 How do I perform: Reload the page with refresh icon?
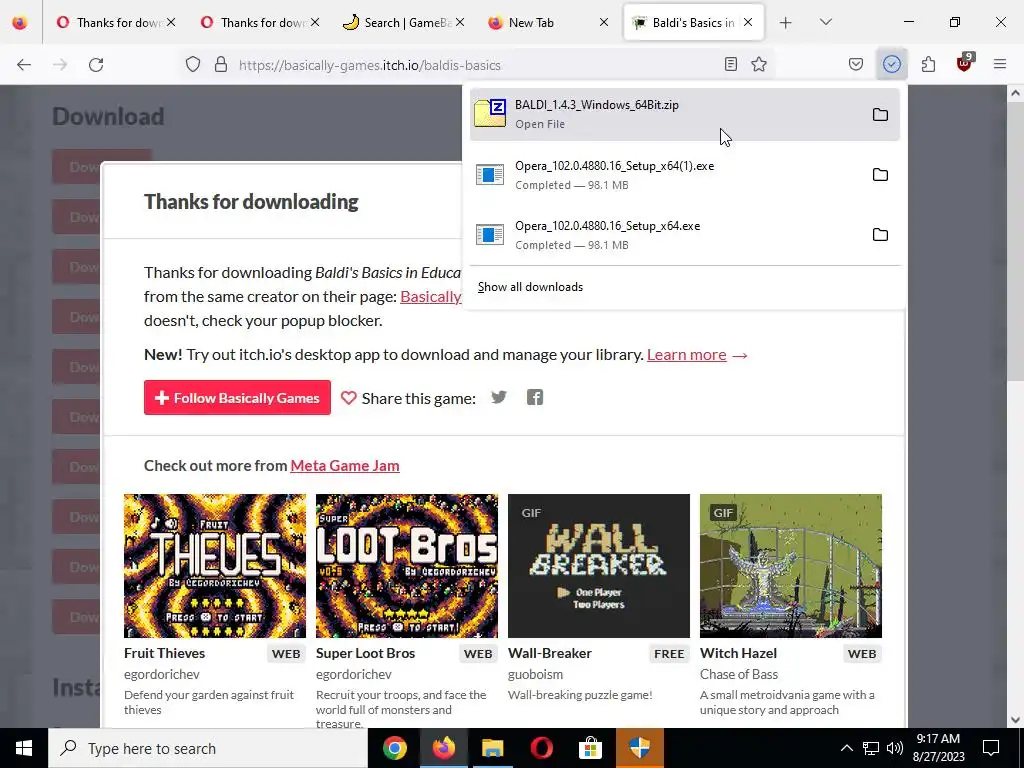point(96,65)
